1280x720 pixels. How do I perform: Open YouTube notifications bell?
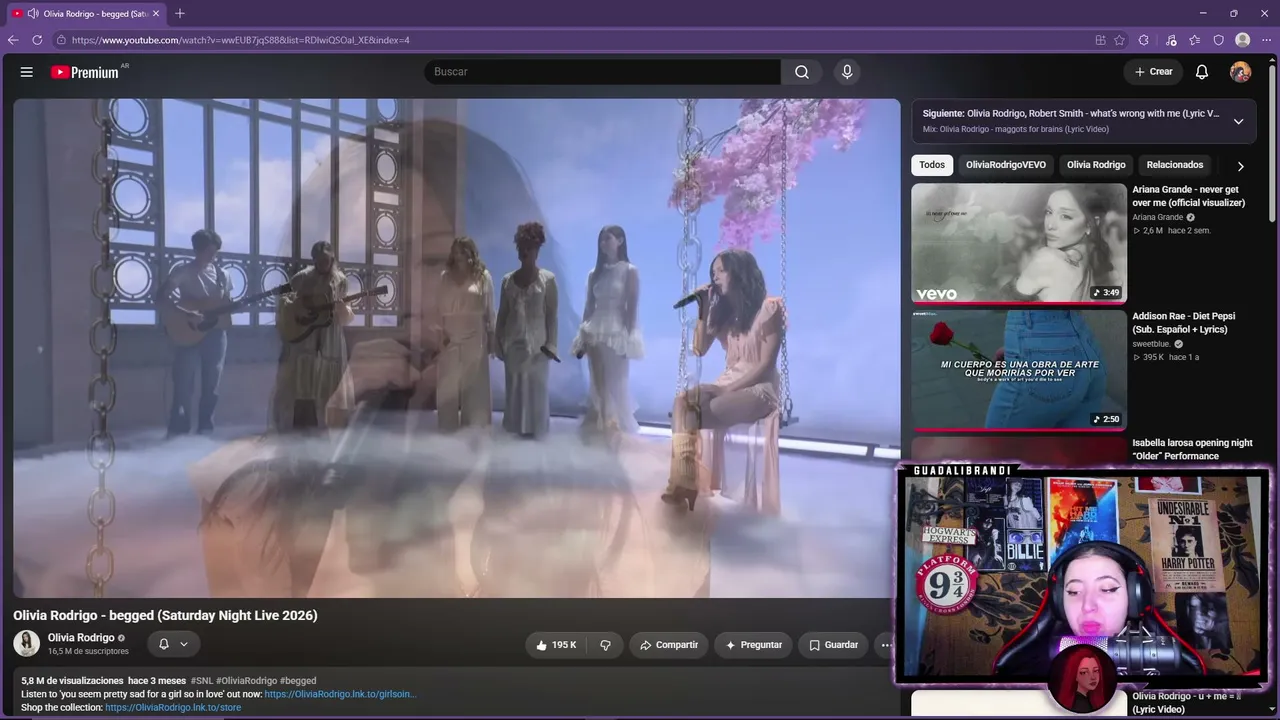[1202, 72]
